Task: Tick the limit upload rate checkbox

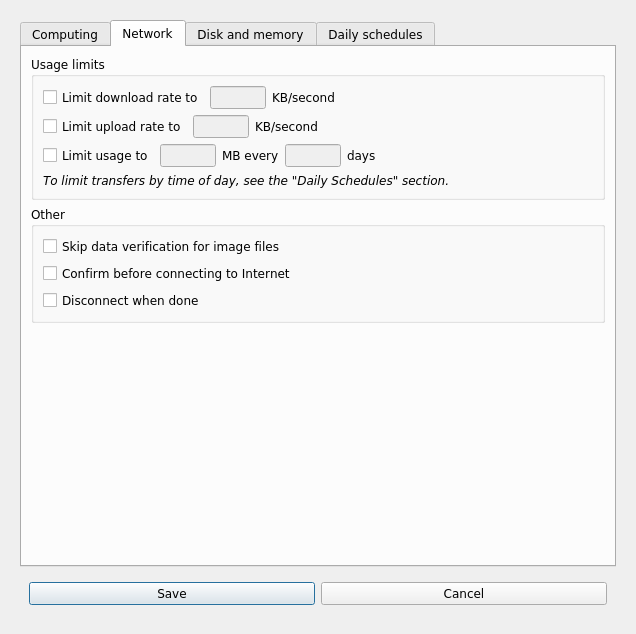Action: click(x=50, y=126)
